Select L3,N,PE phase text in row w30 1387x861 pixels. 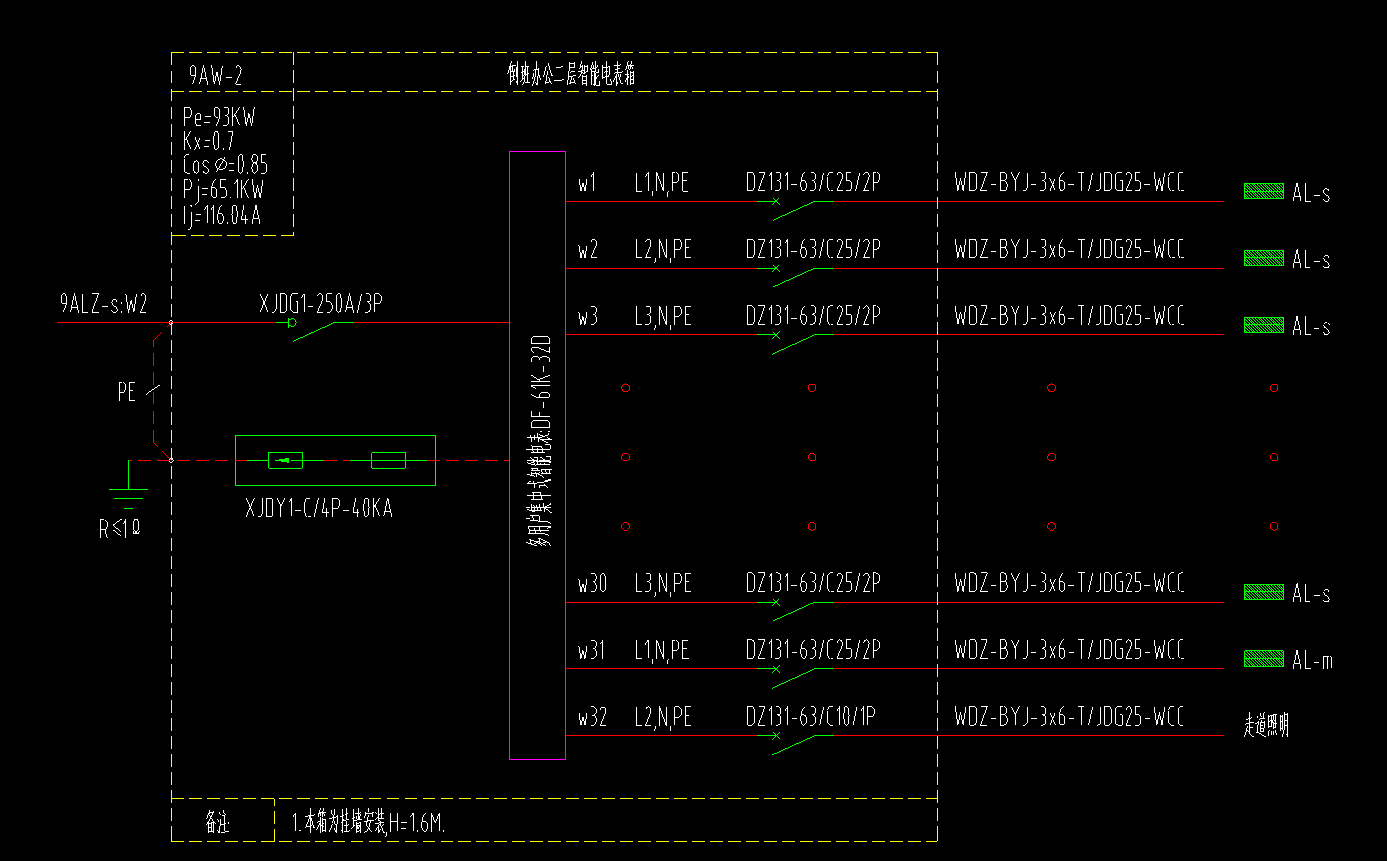click(x=662, y=584)
